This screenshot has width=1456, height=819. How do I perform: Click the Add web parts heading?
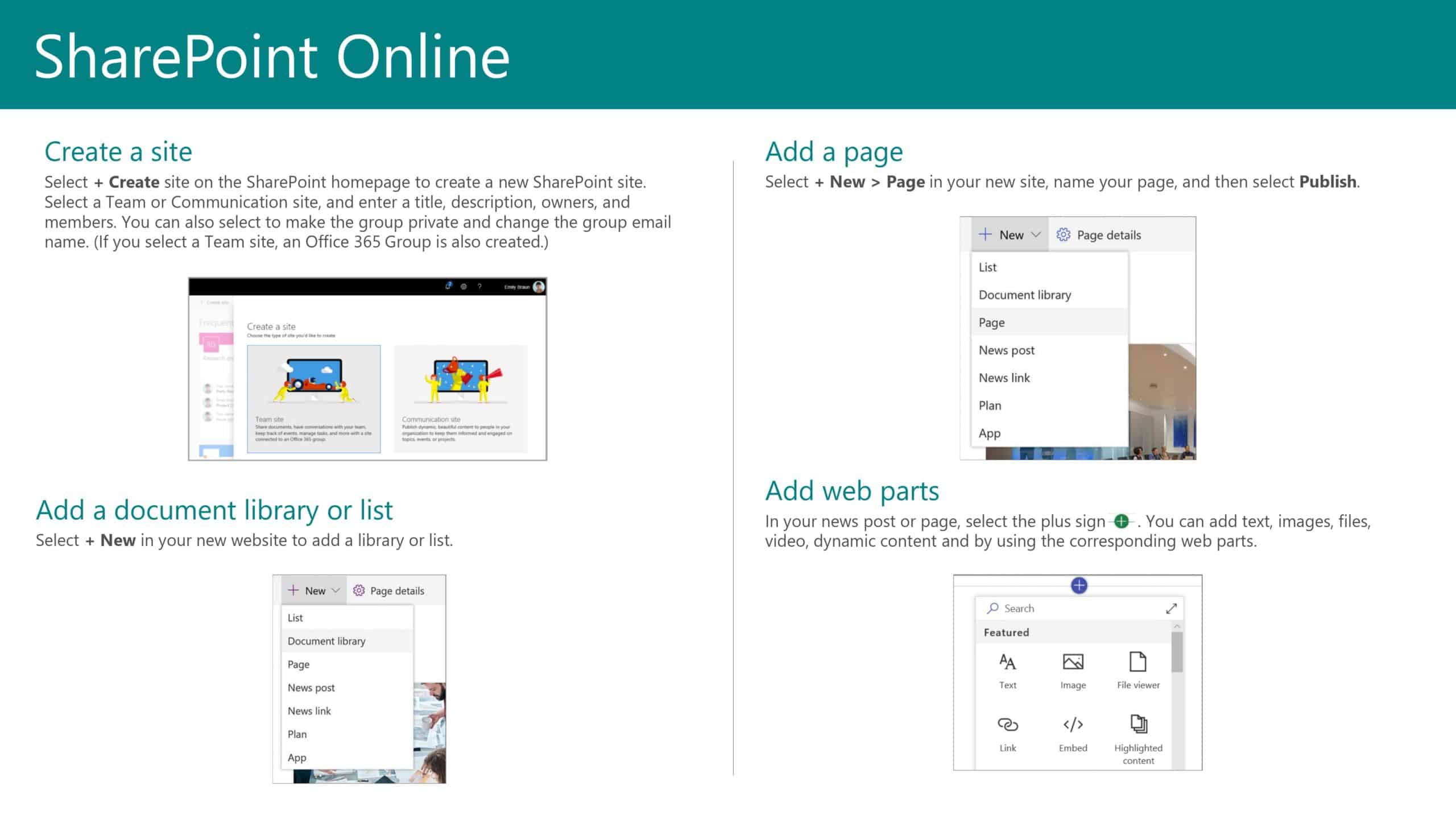(x=852, y=491)
